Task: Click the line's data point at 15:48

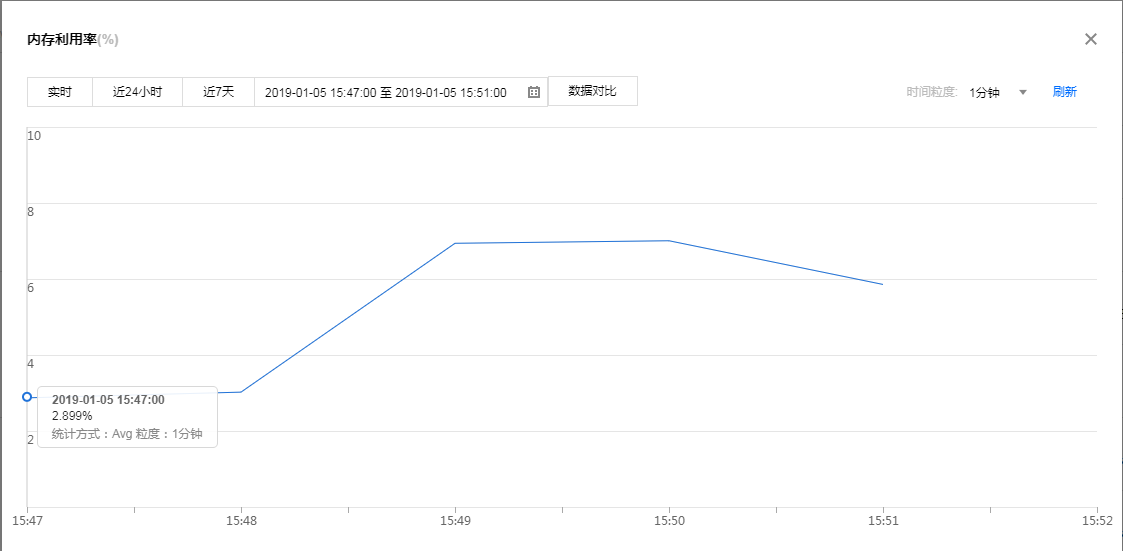Action: [241, 392]
